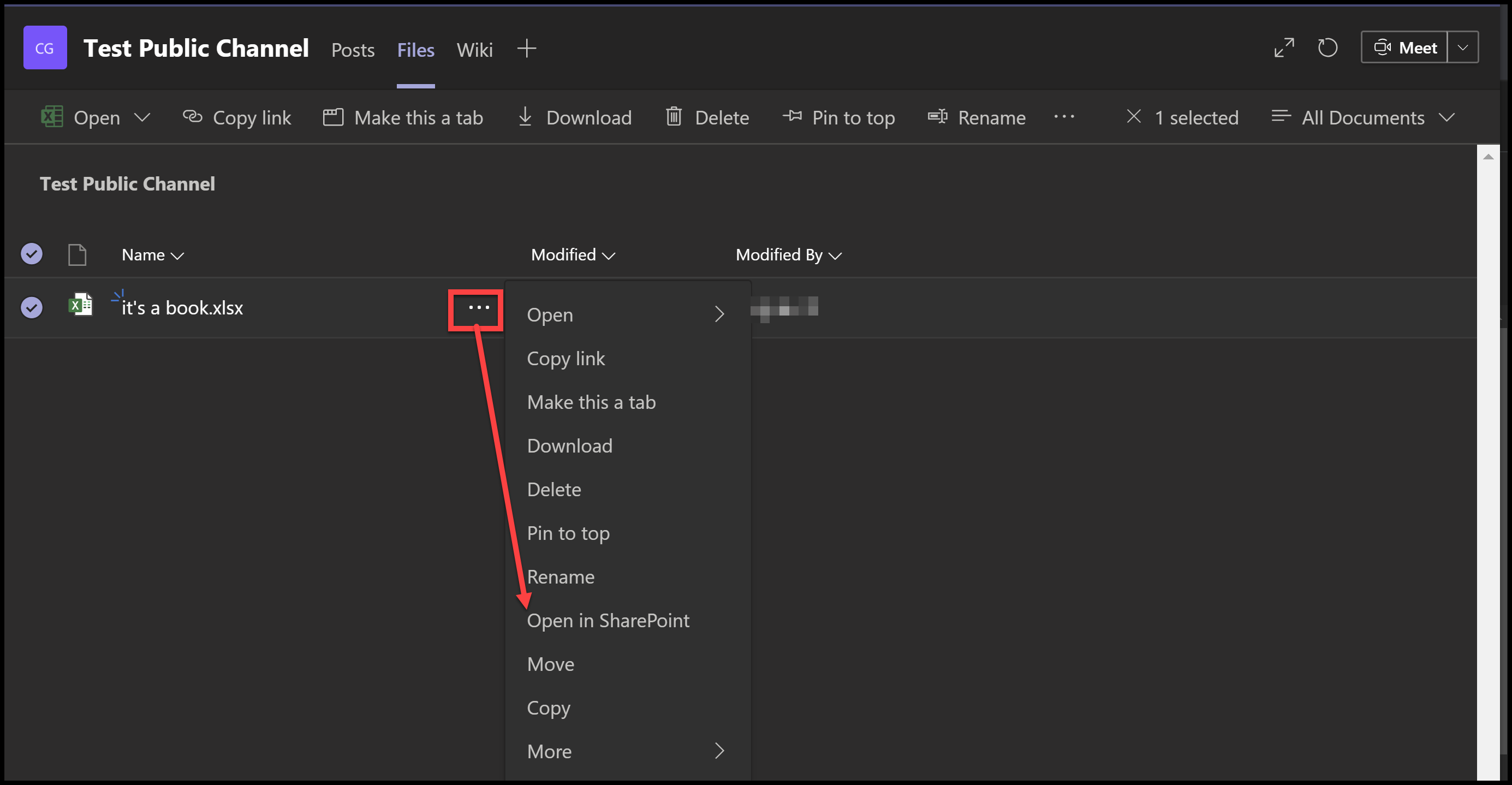Open the Meet options dropdown arrow
The width and height of the screenshot is (1512, 785).
pos(1462,47)
